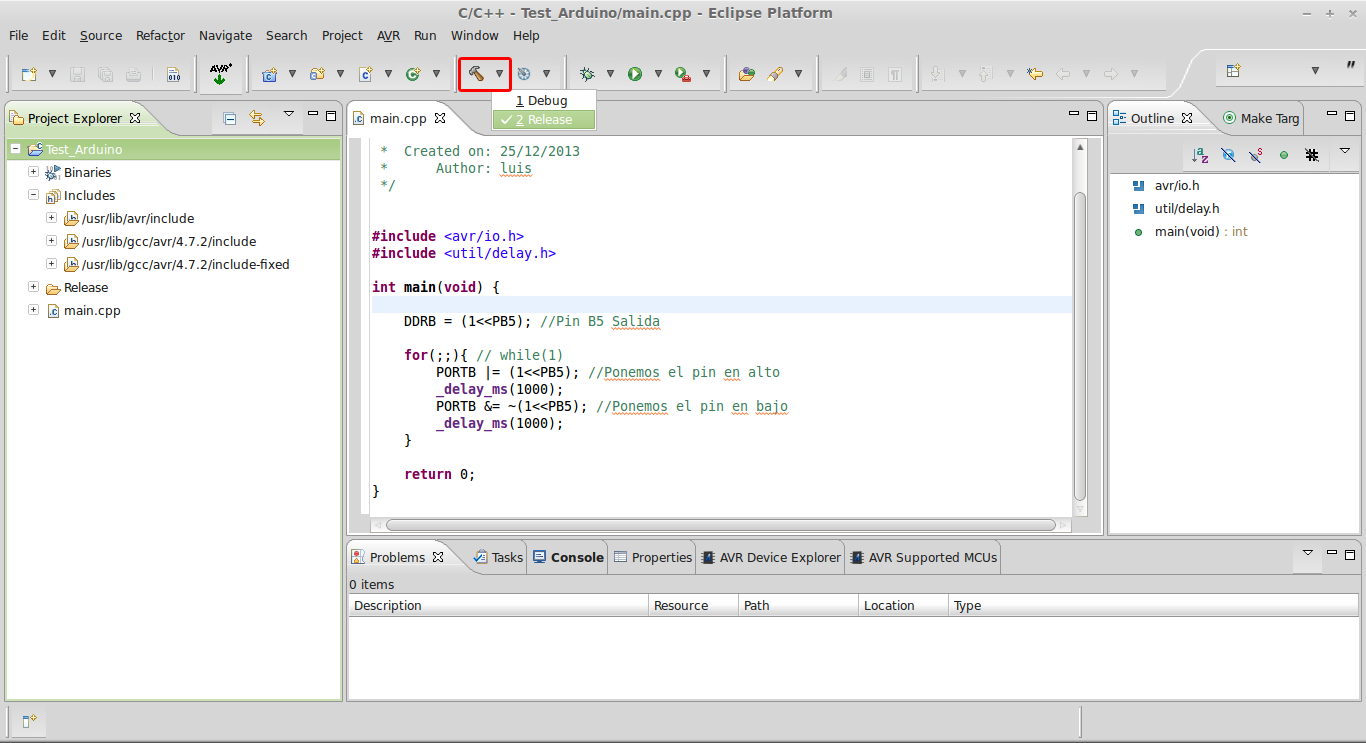The height and width of the screenshot is (743, 1366).
Task: Click the External Tools run icon
Action: 683,74
